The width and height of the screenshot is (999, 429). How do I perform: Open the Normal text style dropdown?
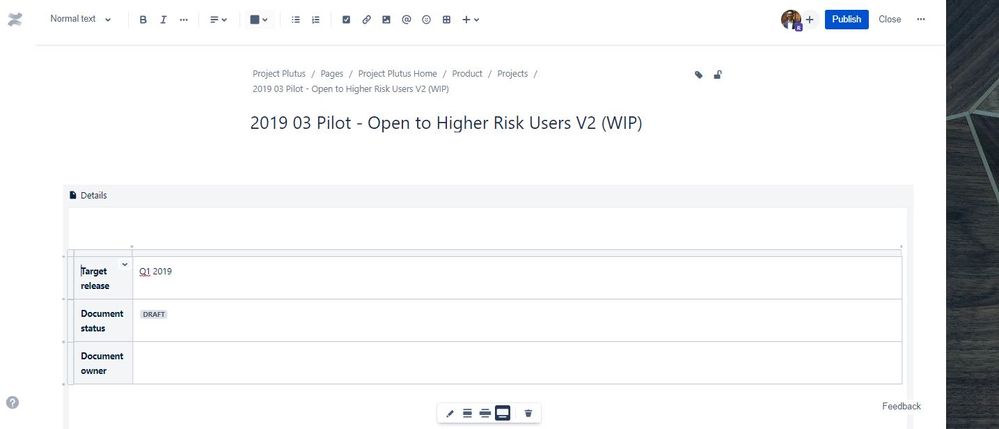tap(80, 19)
